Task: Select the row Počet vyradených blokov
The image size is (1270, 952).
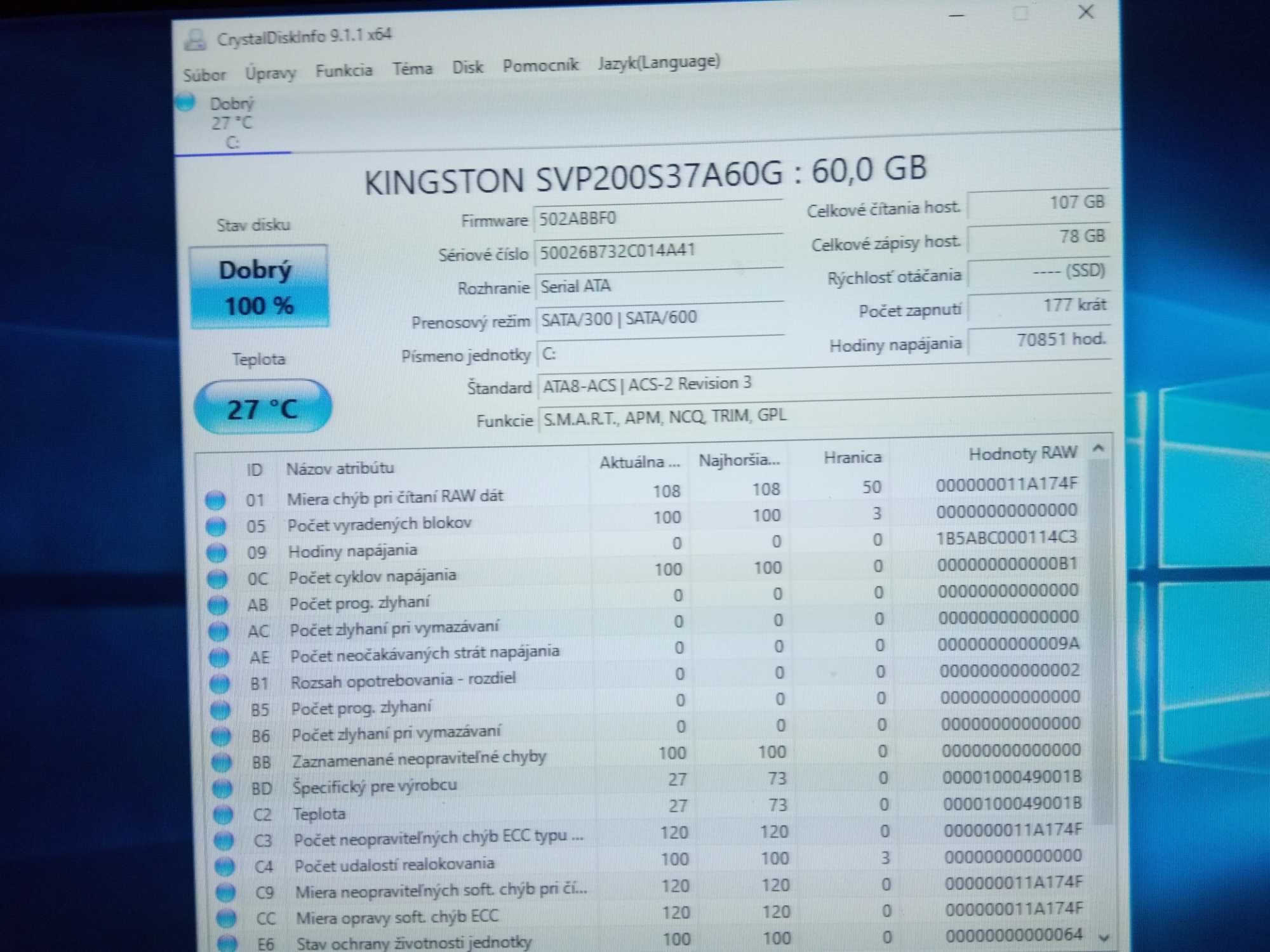Action: pyautogui.click(x=643, y=519)
